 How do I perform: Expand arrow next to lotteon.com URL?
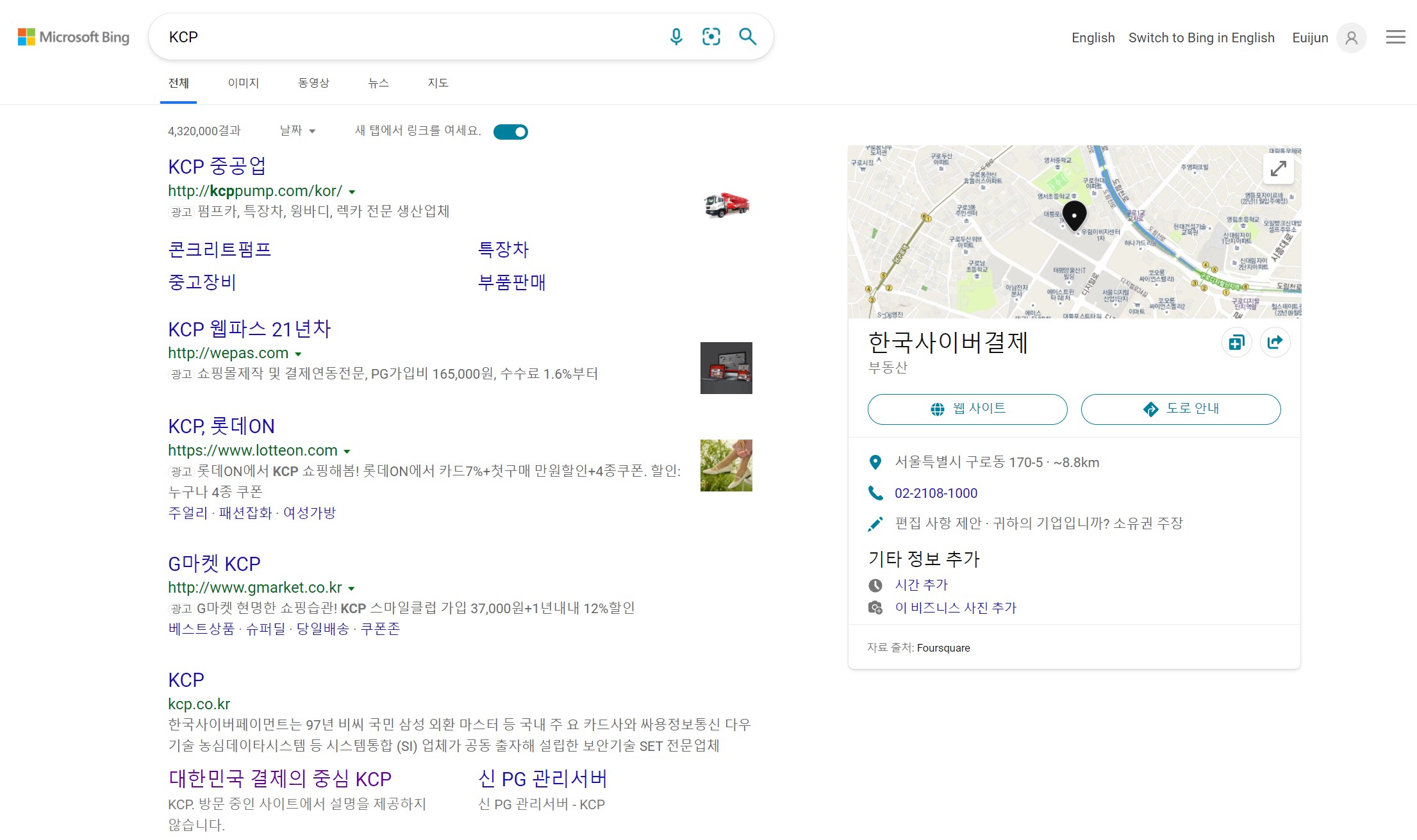click(347, 451)
